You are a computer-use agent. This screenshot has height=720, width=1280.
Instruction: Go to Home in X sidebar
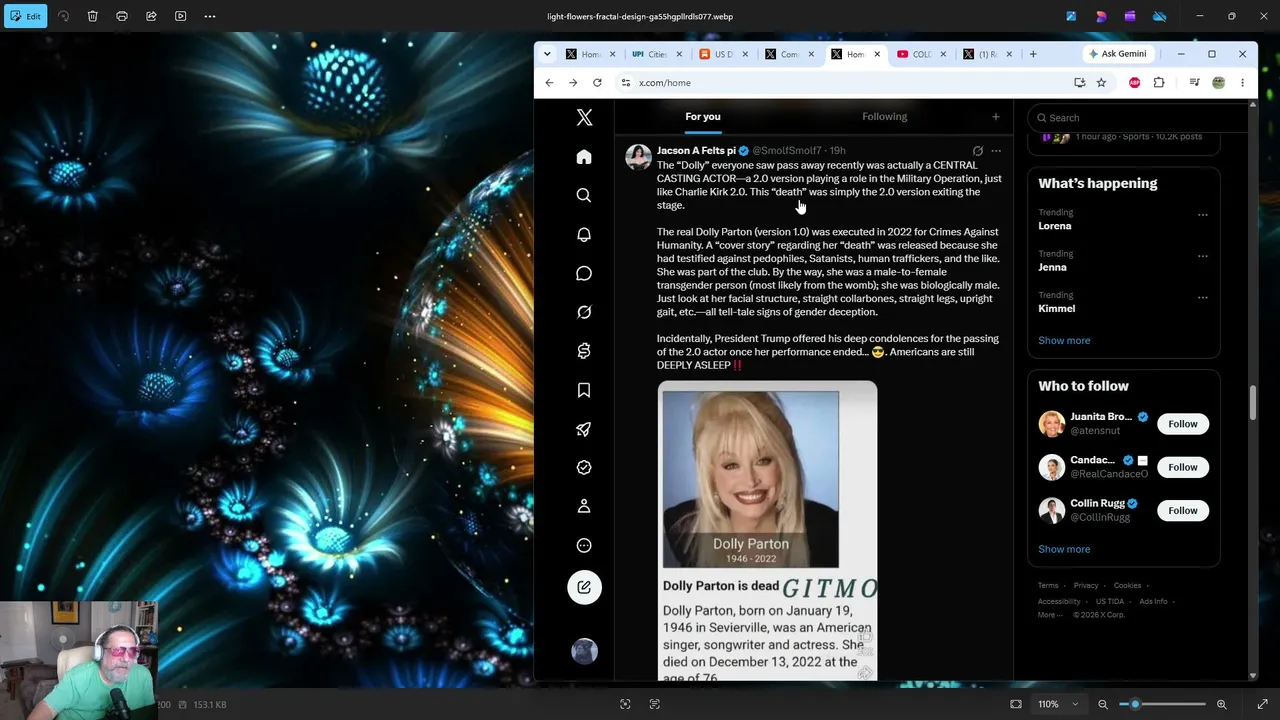tap(584, 157)
